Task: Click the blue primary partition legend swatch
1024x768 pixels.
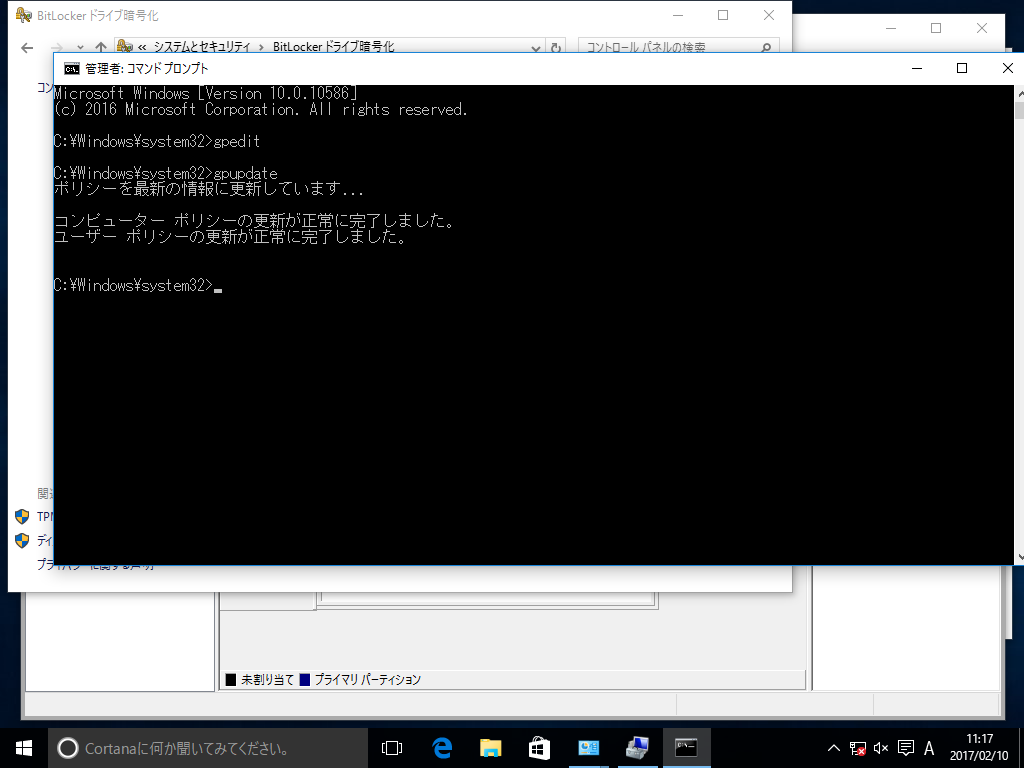Action: pos(304,680)
